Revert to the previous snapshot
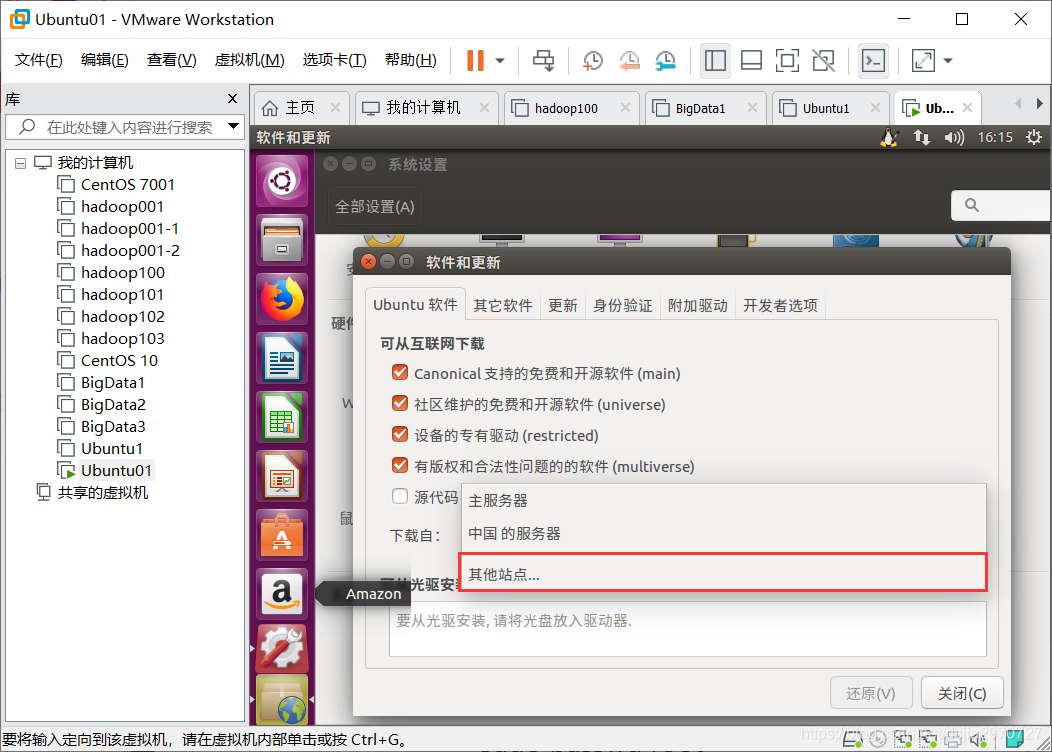 pos(629,60)
